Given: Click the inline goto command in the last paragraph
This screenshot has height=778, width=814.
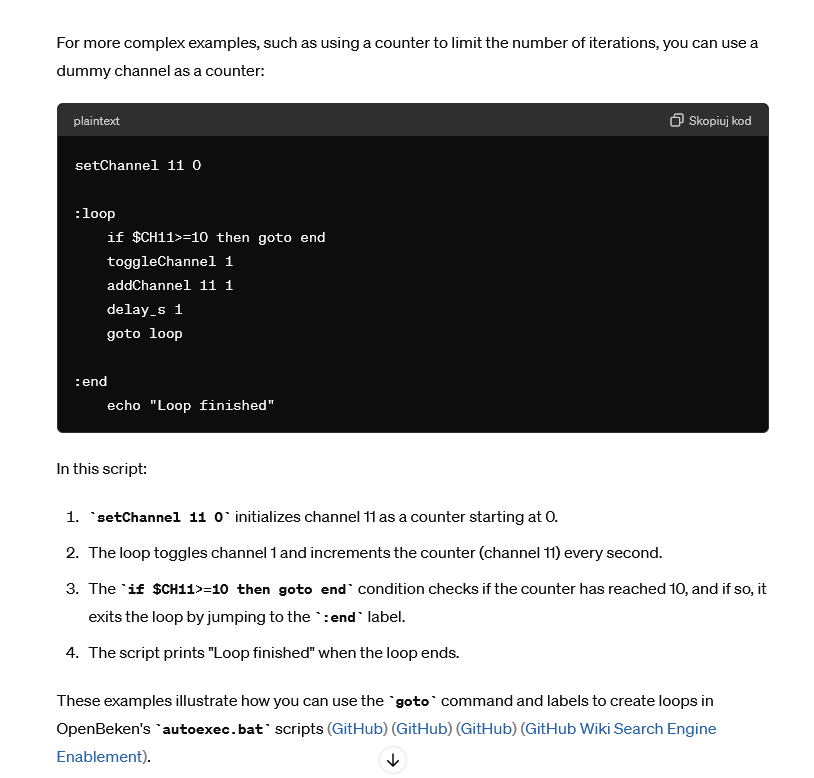Looking at the screenshot, I should coord(412,701).
